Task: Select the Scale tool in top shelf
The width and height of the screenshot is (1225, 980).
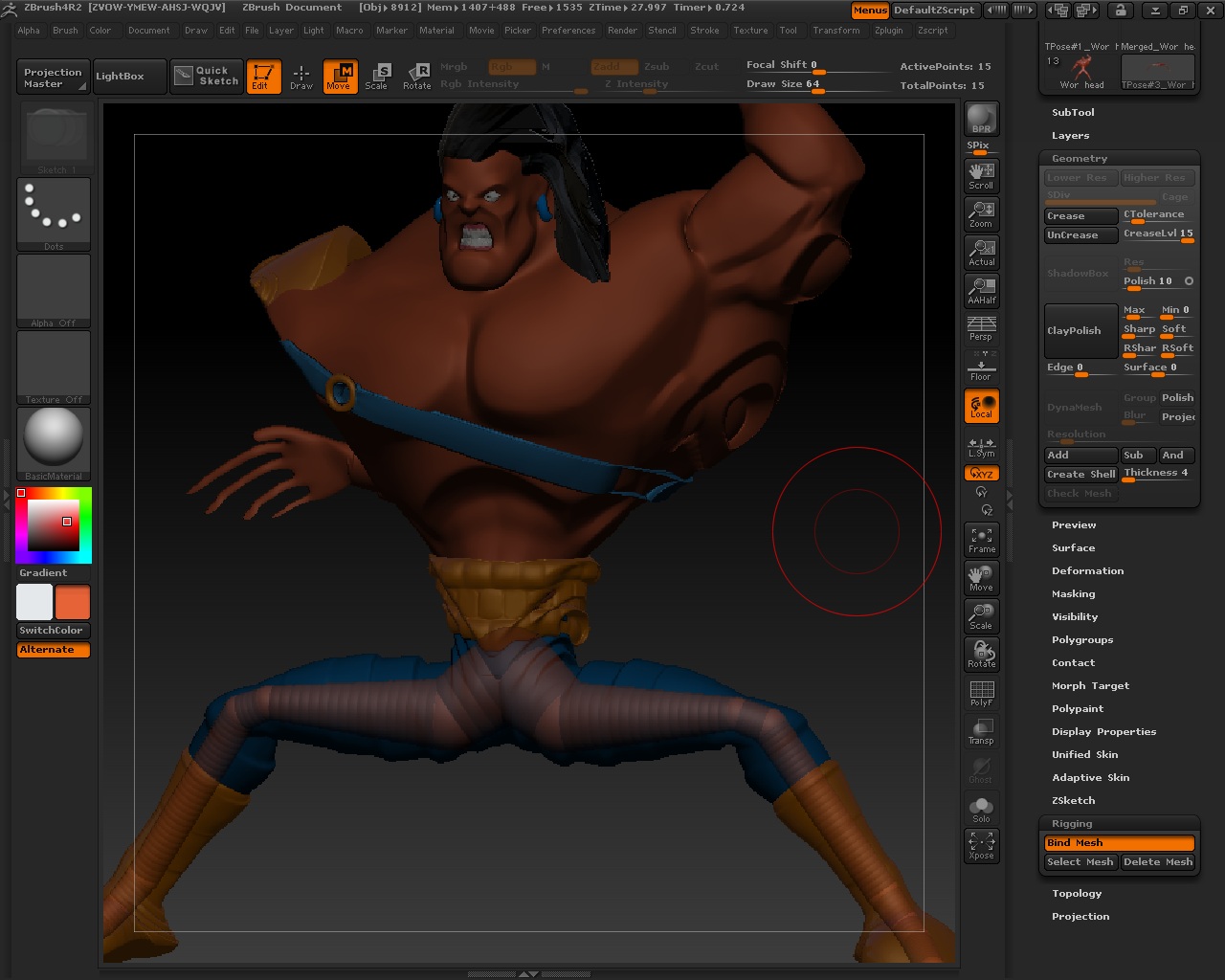Action: [377, 76]
